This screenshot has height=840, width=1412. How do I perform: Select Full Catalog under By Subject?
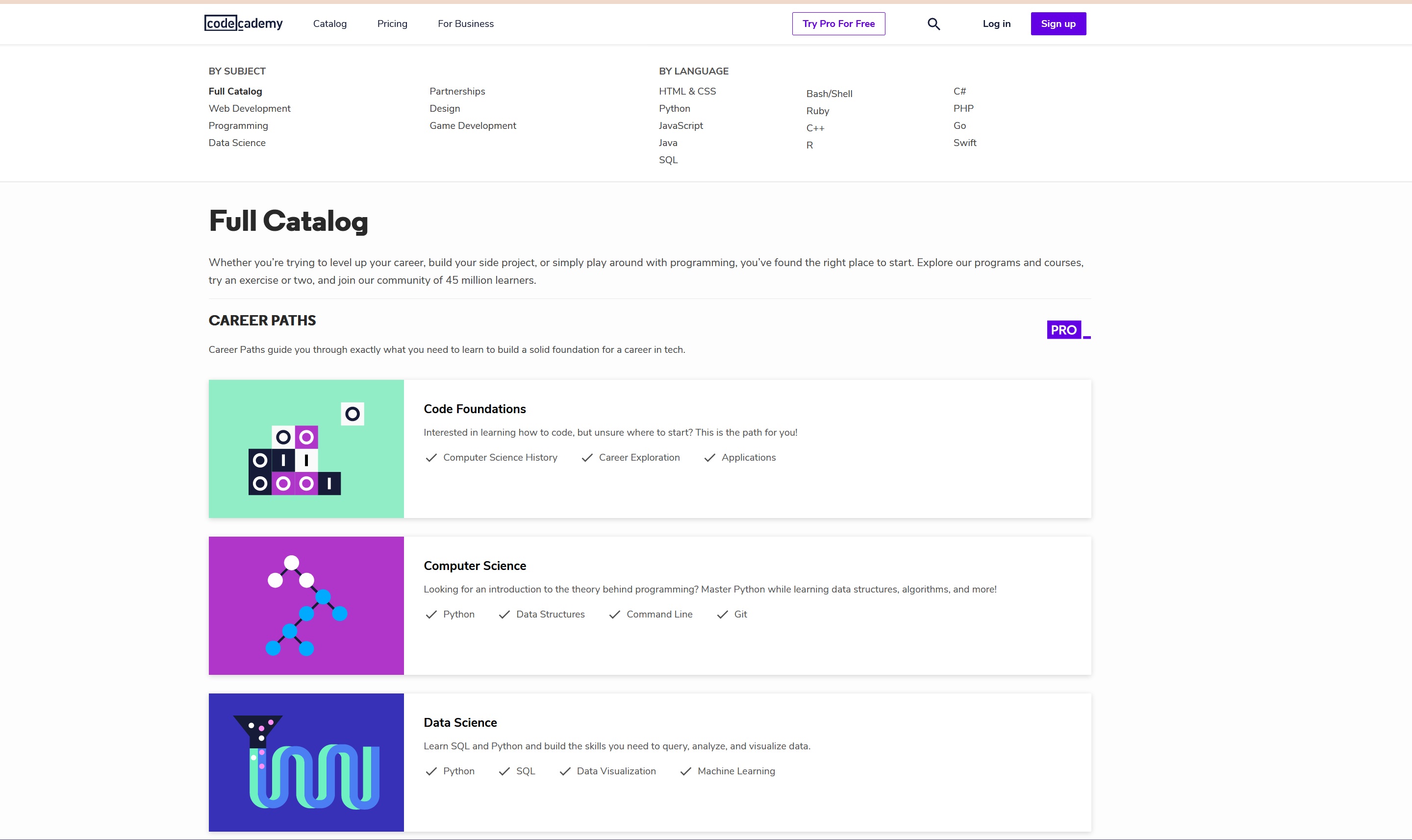(x=235, y=91)
